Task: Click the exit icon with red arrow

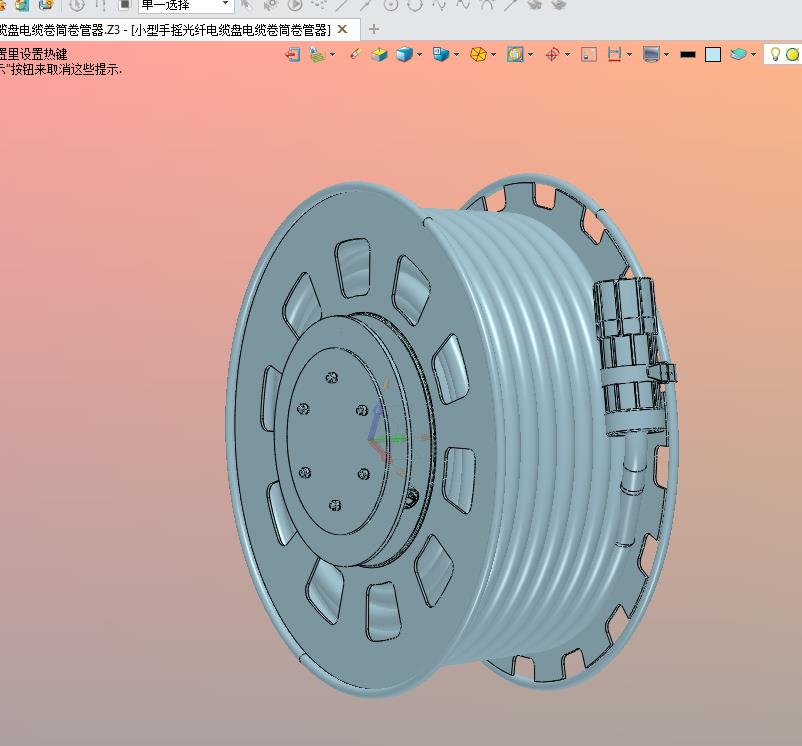Action: [293, 54]
